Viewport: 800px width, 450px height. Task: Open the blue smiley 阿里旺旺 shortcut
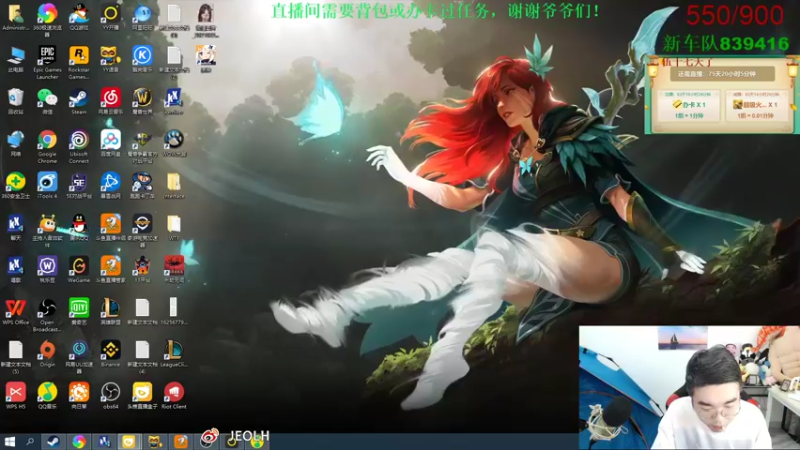142,16
